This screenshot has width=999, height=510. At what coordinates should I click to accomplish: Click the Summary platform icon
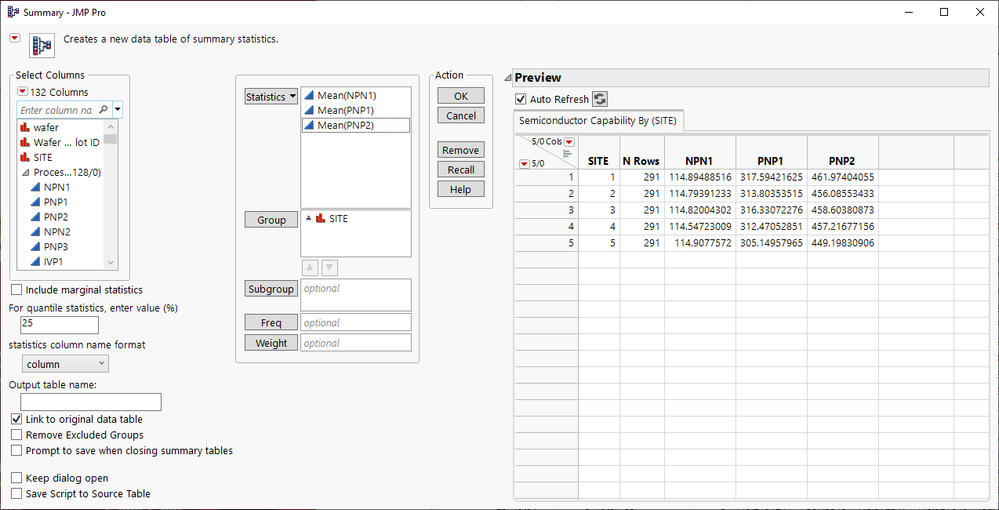(x=41, y=45)
